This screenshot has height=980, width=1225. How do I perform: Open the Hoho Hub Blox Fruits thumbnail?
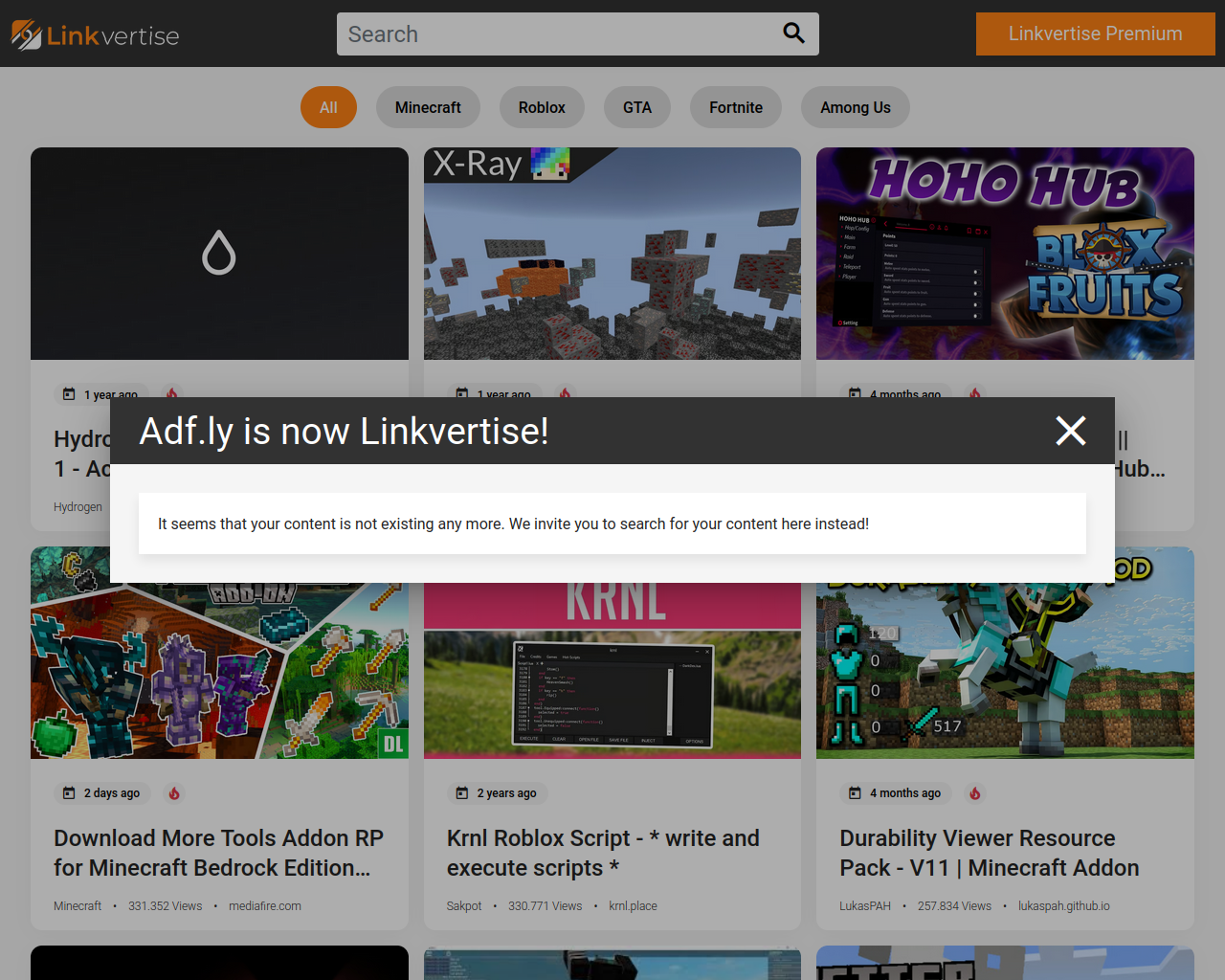(x=1005, y=254)
